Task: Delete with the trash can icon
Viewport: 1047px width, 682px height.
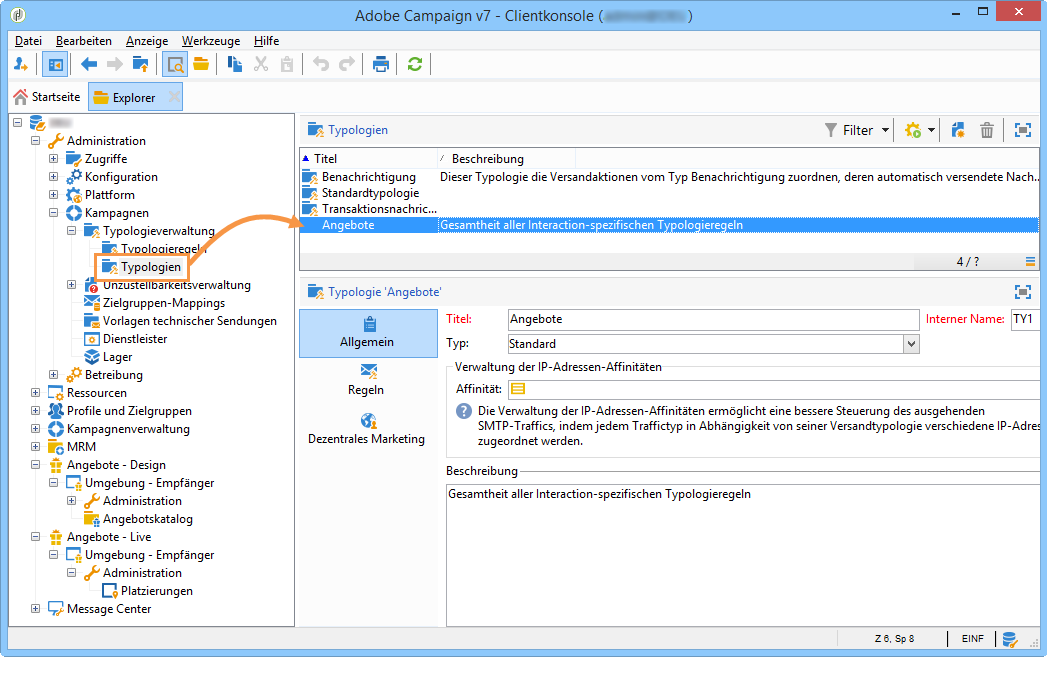Action: (987, 130)
